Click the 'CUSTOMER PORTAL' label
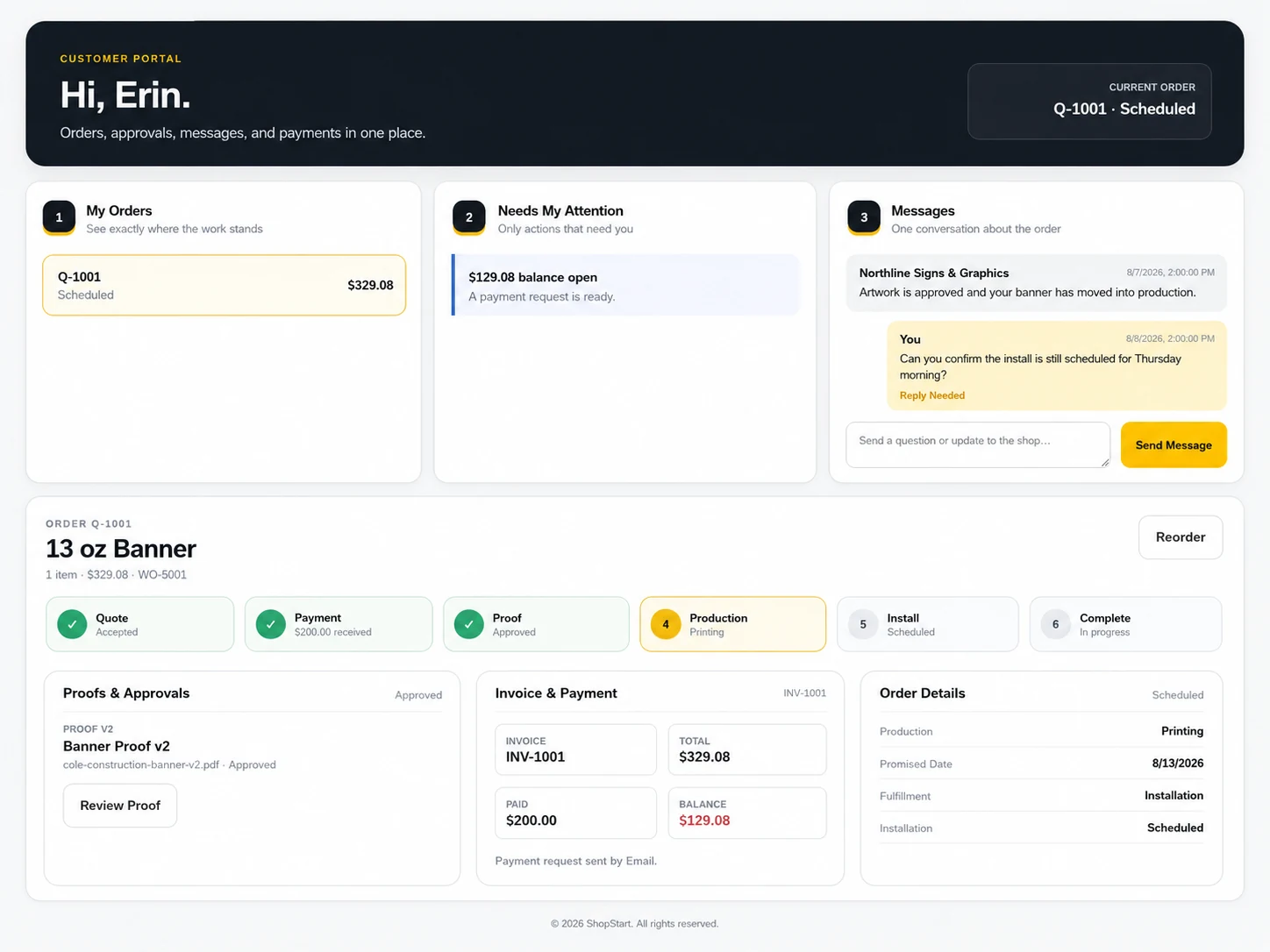Image resolution: width=1270 pixels, height=952 pixels. pos(121,59)
